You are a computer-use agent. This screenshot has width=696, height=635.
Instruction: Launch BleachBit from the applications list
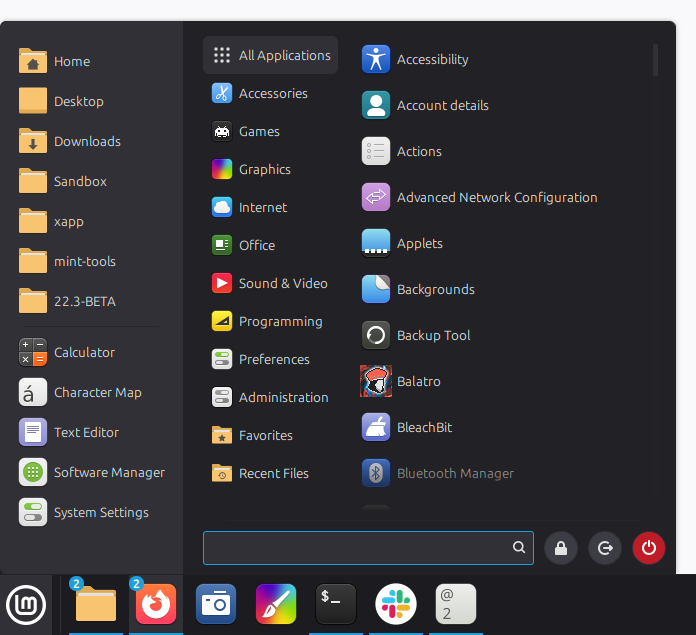coord(424,427)
